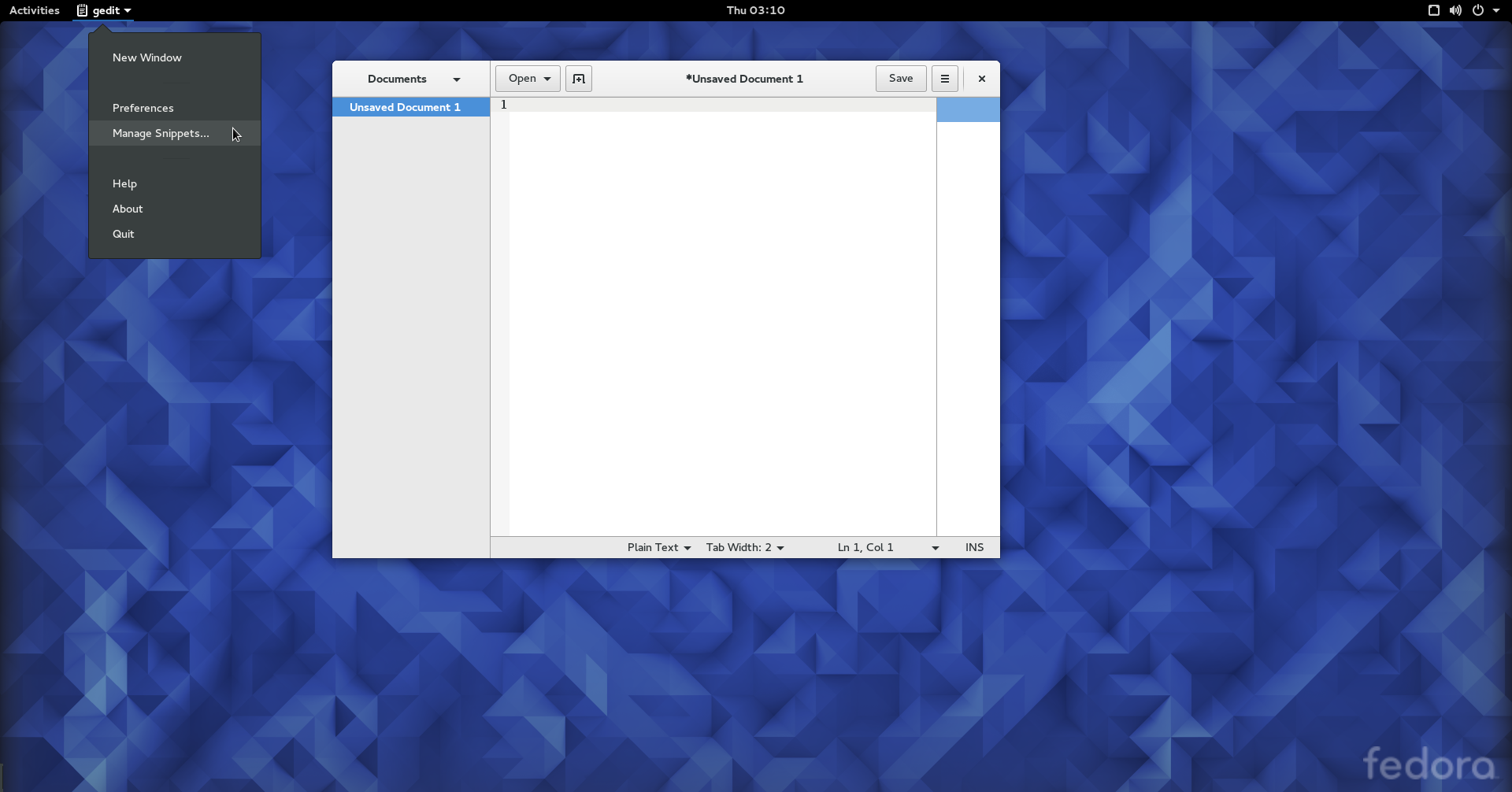1512x792 pixels.
Task: Click the power icon in system tray
Action: (x=1478, y=10)
